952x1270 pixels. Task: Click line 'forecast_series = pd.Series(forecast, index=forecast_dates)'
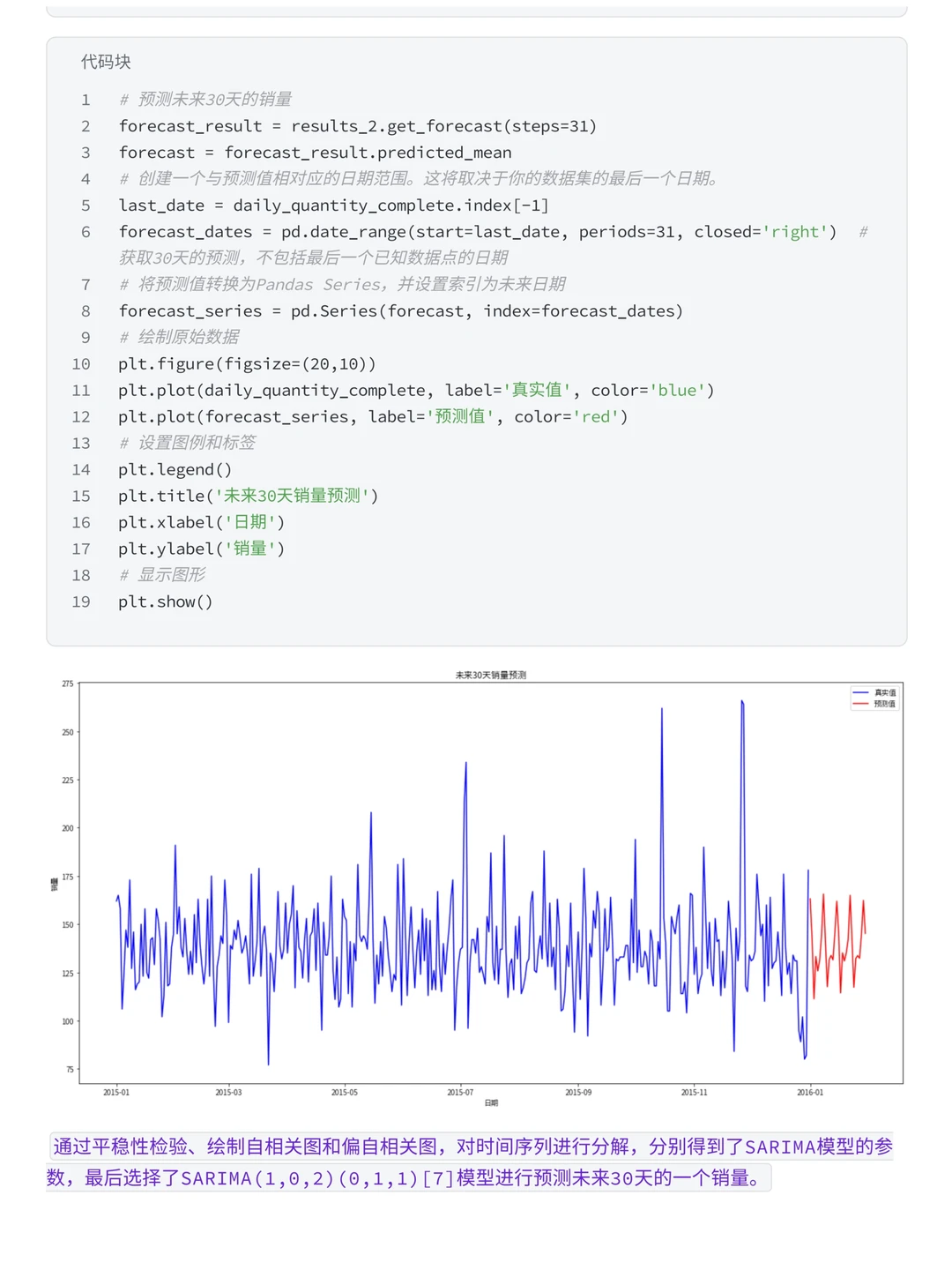pos(401,310)
